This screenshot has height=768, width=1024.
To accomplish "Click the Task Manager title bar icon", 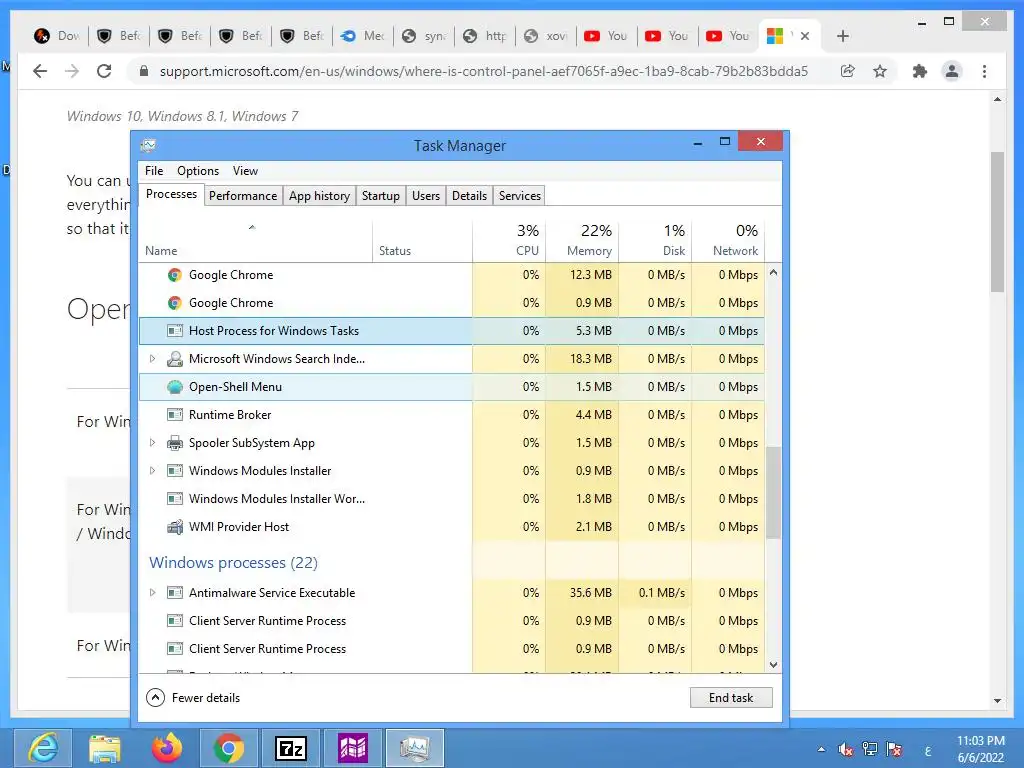I will pos(148,145).
